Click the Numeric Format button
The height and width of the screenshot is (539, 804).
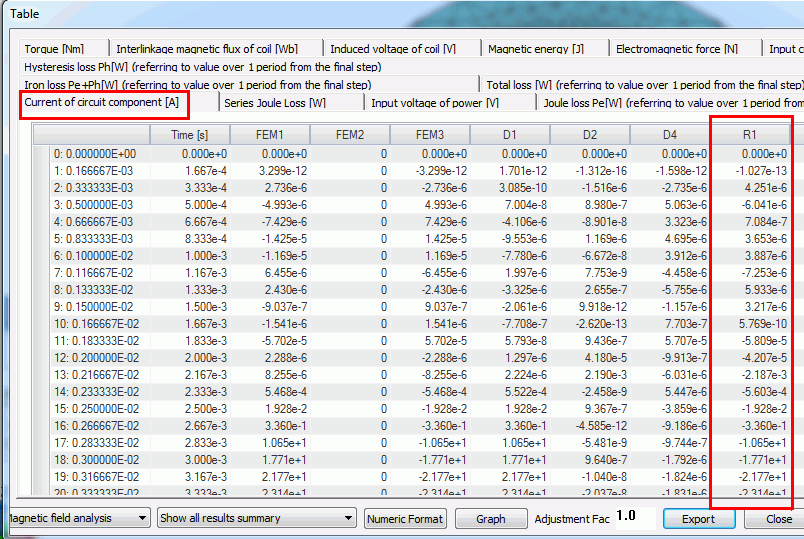405,519
